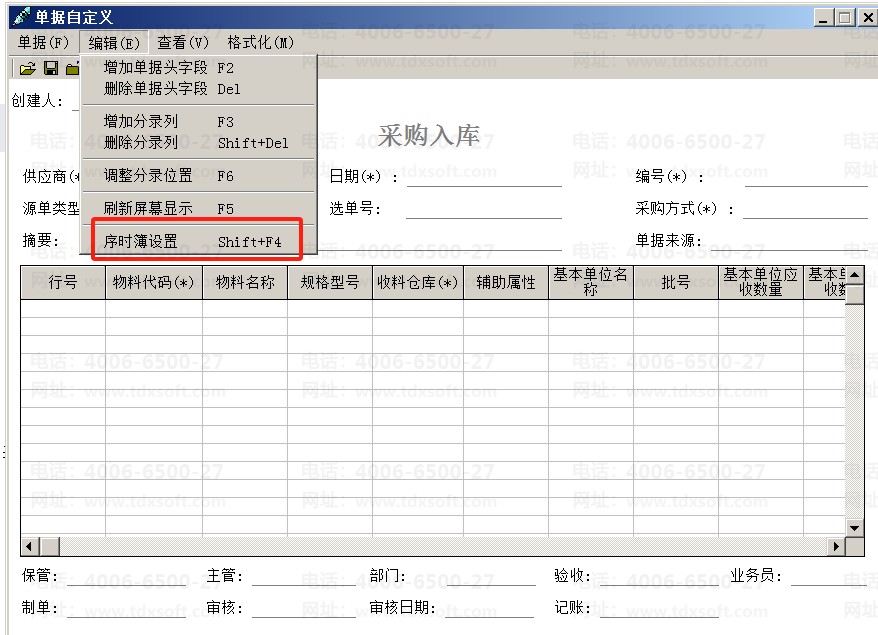Click the 编号(*) input field
Screen dimensions: 878x635
point(805,177)
